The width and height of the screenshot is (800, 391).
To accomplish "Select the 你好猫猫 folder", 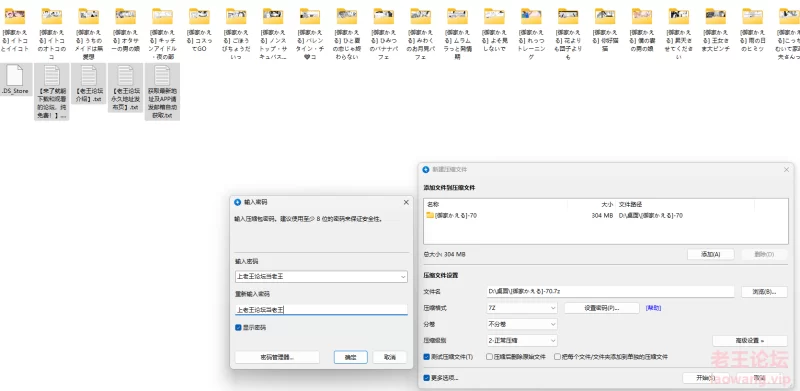I will pos(605,29).
